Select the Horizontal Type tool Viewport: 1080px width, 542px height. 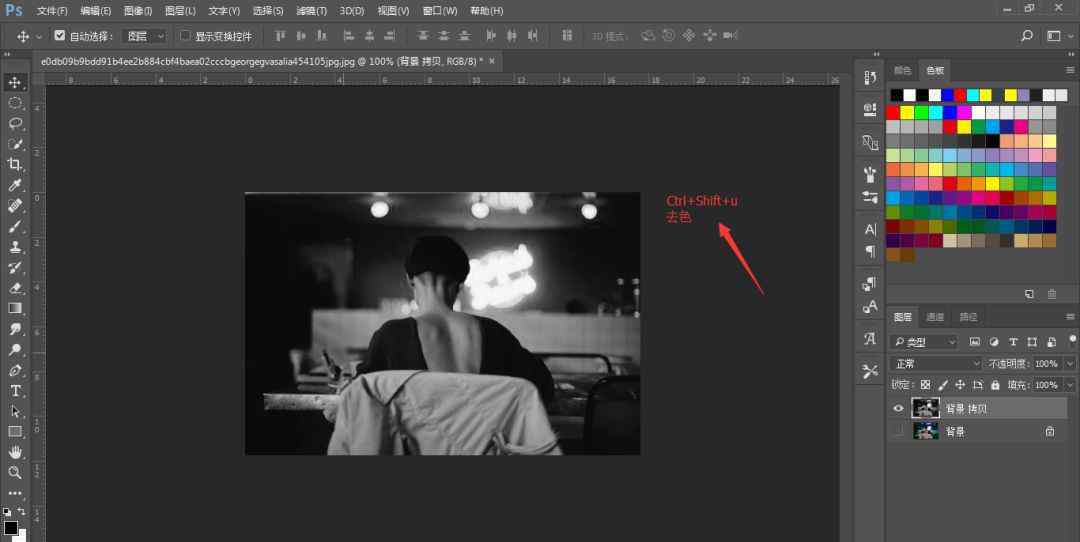pyautogui.click(x=15, y=390)
